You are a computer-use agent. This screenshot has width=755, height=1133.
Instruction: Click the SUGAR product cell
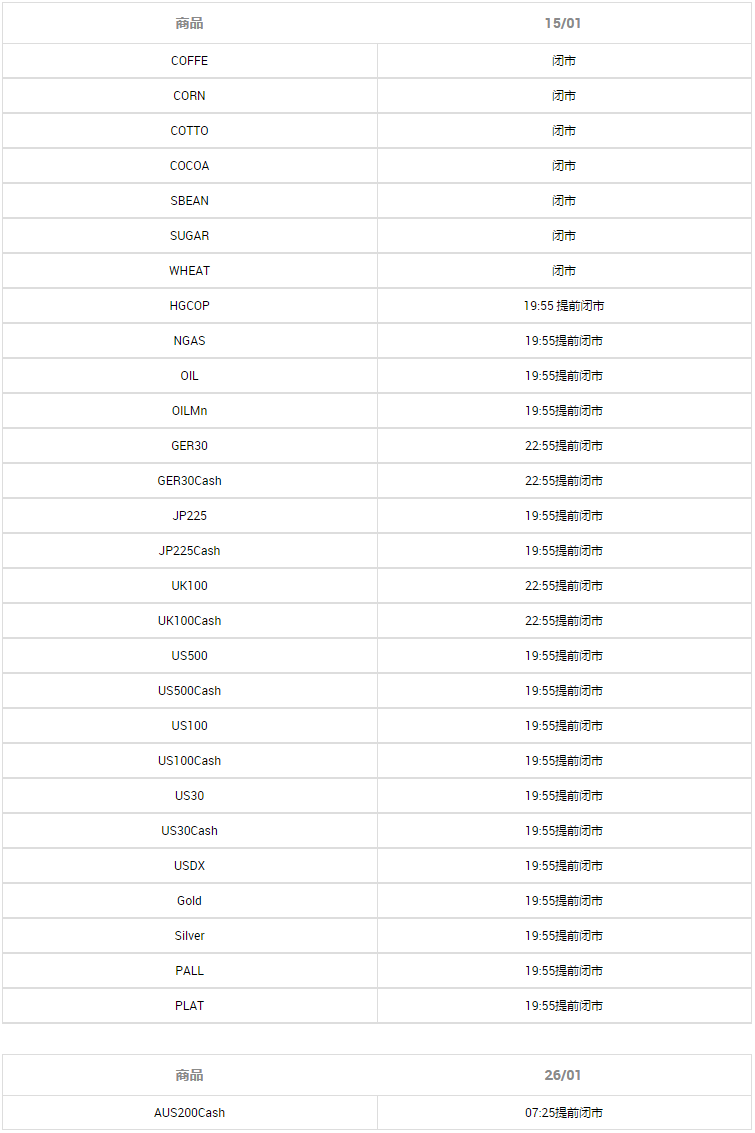(x=189, y=236)
